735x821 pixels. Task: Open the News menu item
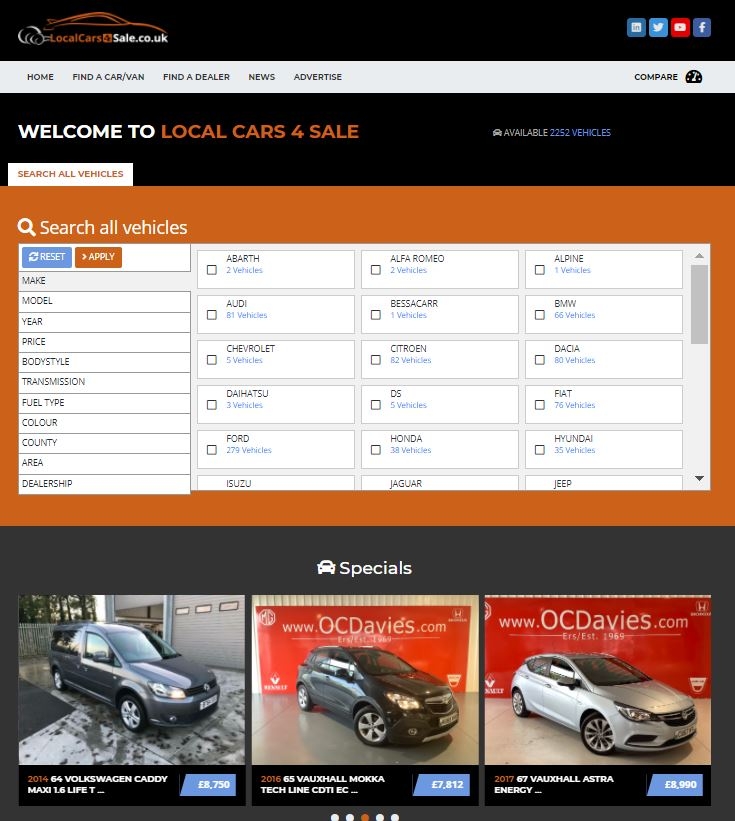coord(262,77)
